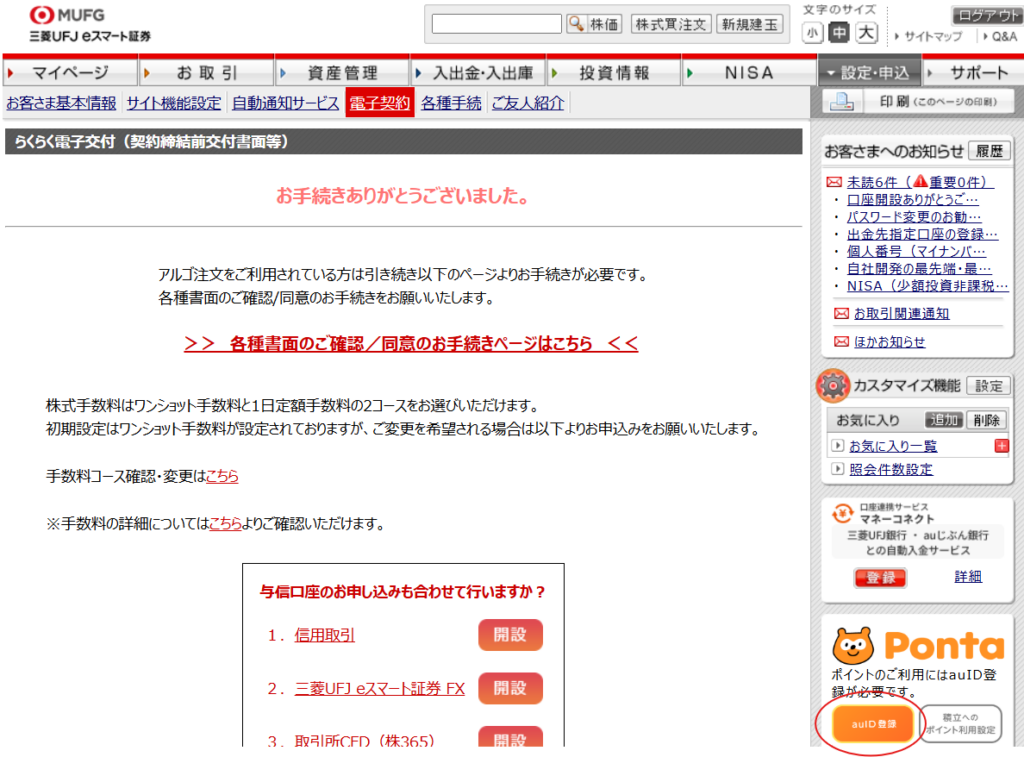Viewport: 1024px width, 757px height.
Task: Select large 大 font size
Action: pyautogui.click(x=867, y=33)
